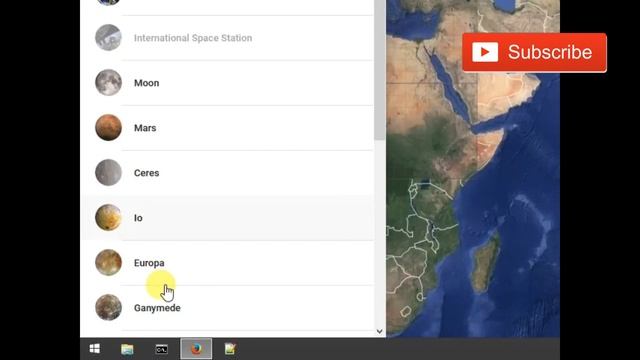Screen dimensions: 640x360
Task: Click Madagascar on the satellite map
Action: pos(485,263)
